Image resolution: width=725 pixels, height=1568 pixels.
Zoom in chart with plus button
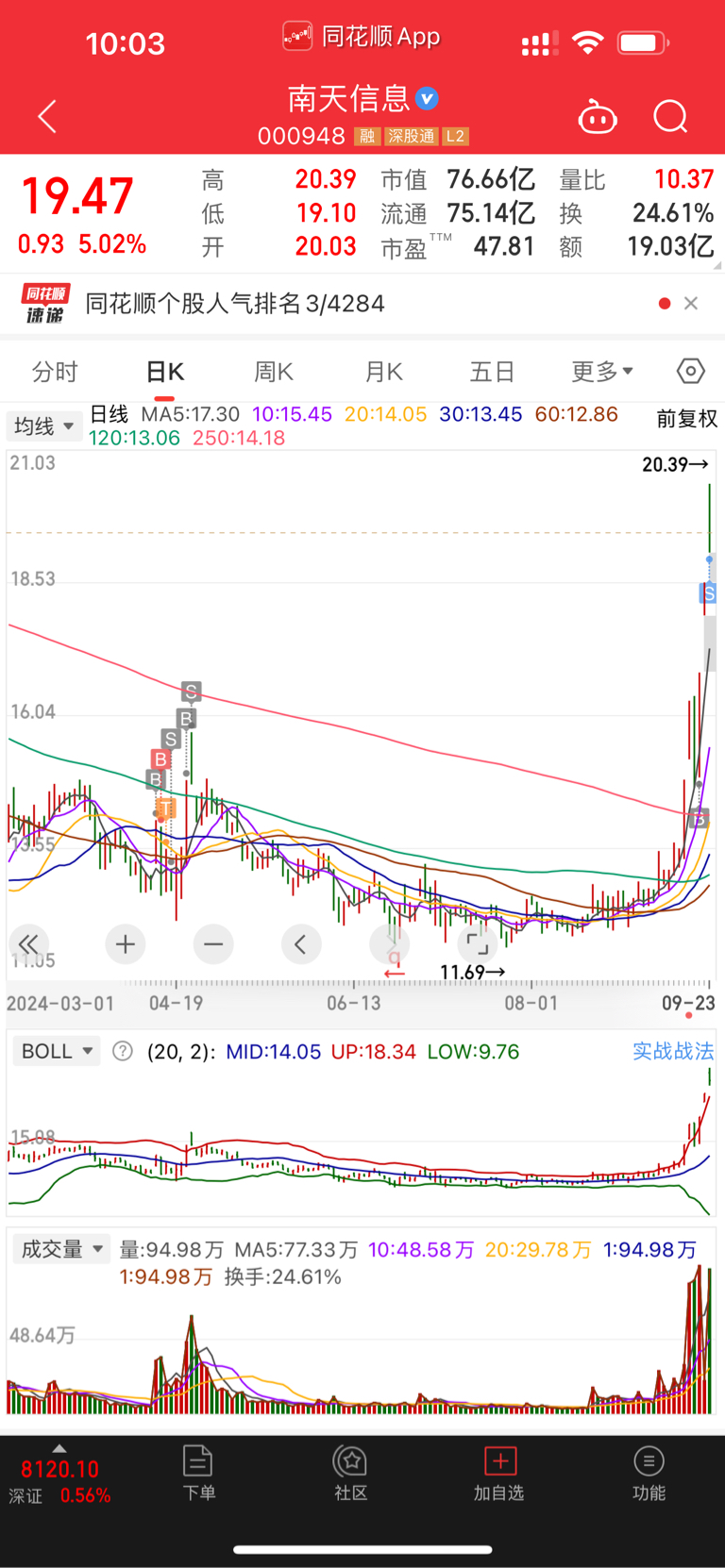pos(126,943)
